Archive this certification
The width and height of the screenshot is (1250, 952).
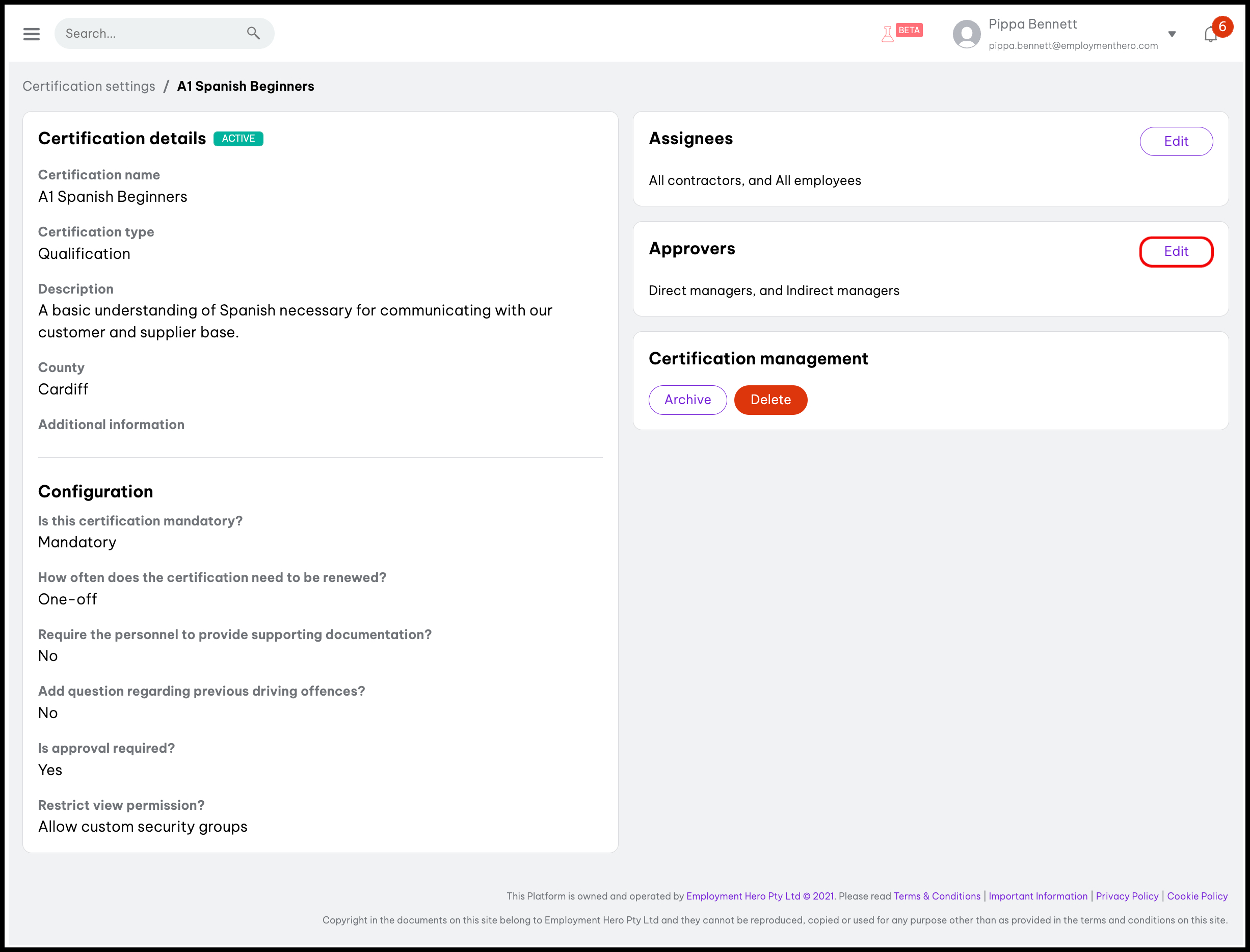[x=687, y=400]
